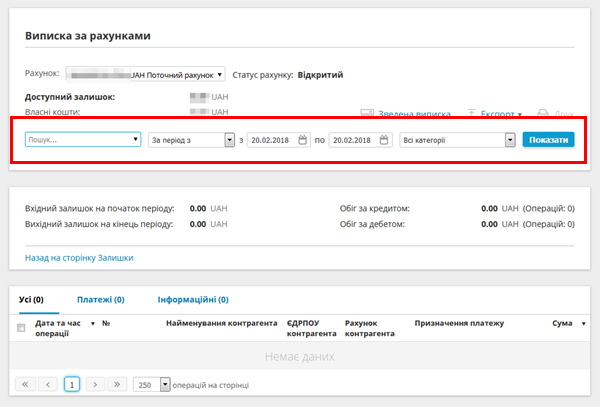Switch to the Усі (0) tab
The height and width of the screenshot is (407, 600).
(31, 300)
